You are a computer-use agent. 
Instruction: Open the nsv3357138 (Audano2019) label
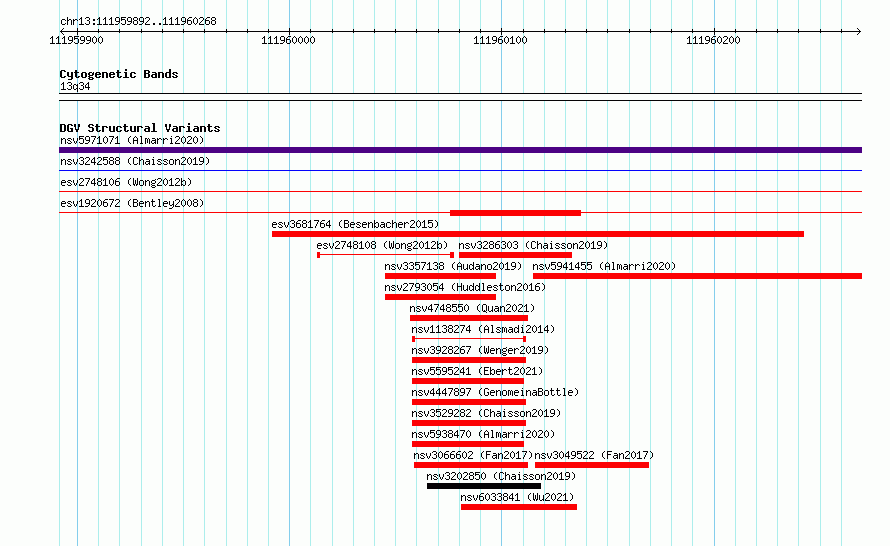(453, 266)
